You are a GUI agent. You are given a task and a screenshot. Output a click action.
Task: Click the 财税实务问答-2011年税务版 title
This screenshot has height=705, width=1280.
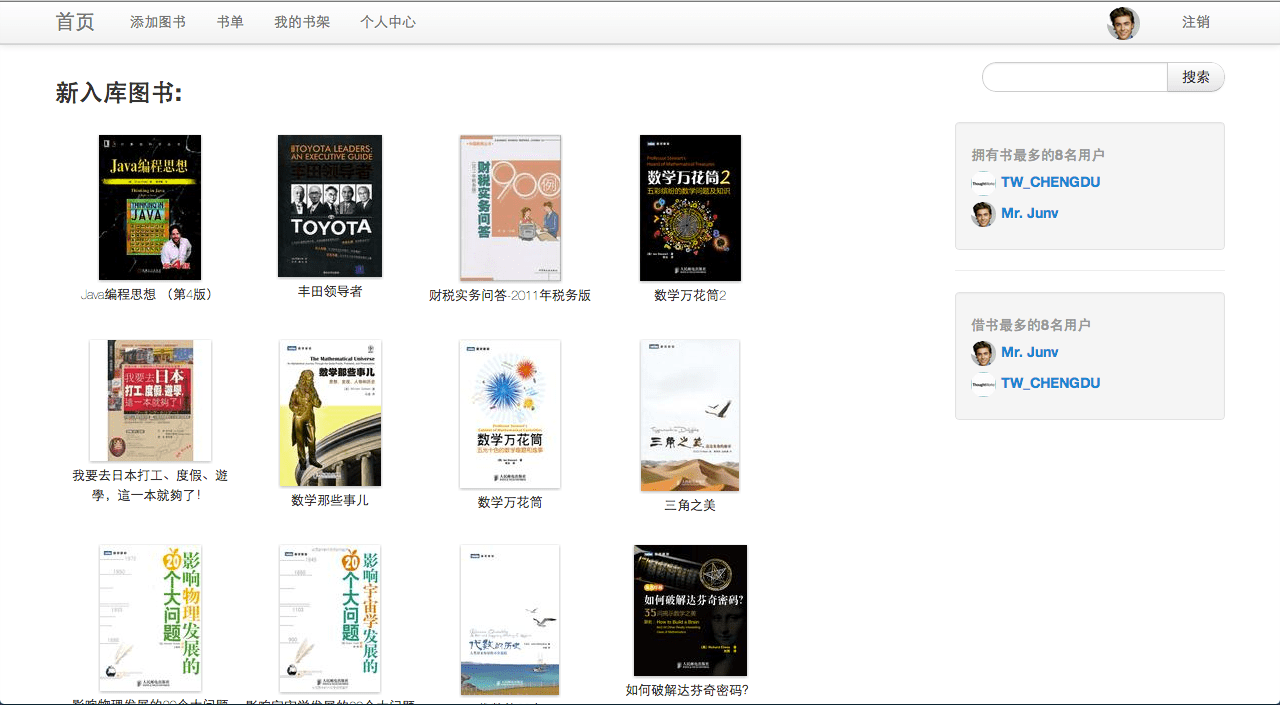510,295
